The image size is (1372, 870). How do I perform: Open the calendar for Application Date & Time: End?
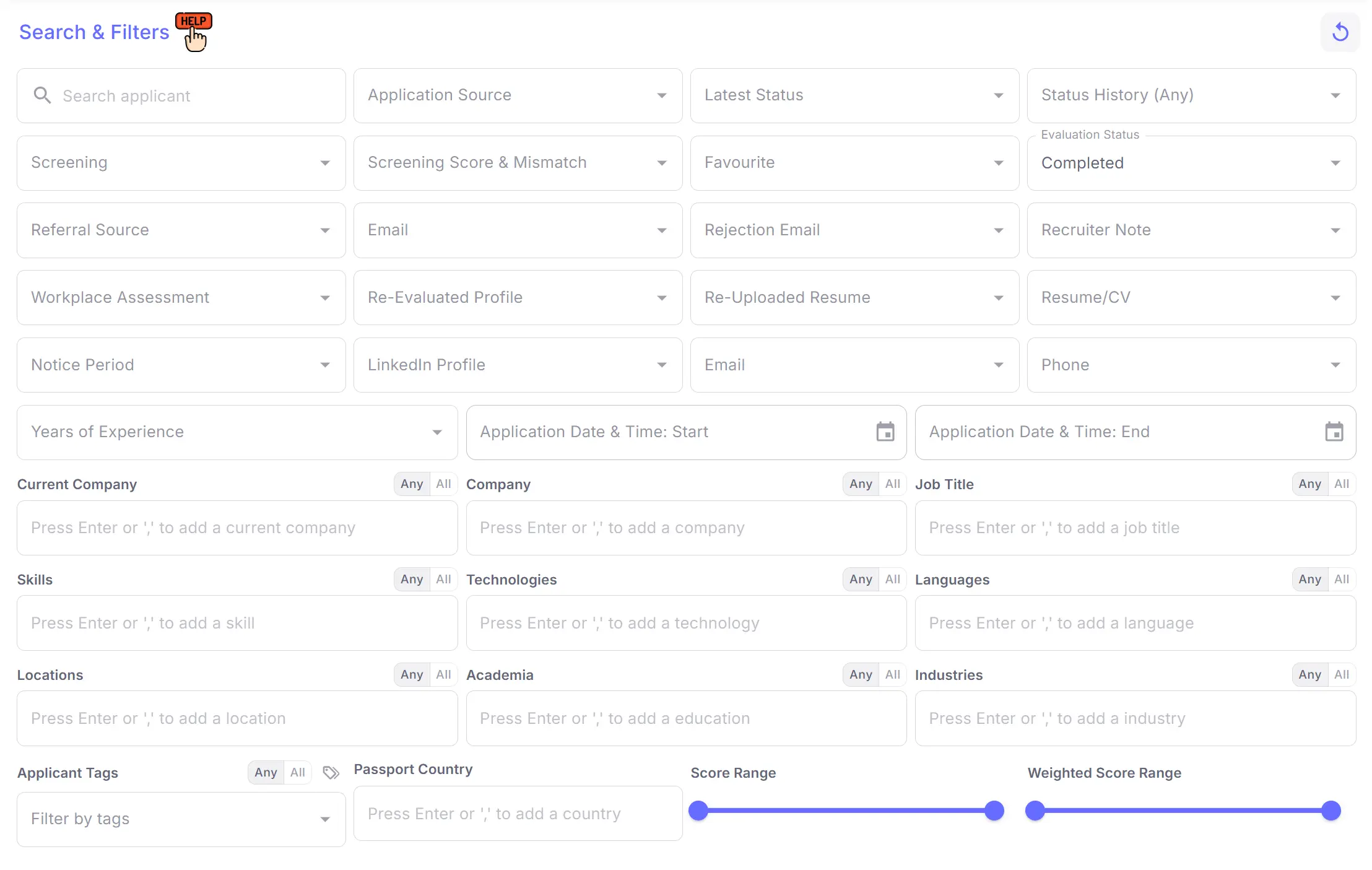(1335, 432)
